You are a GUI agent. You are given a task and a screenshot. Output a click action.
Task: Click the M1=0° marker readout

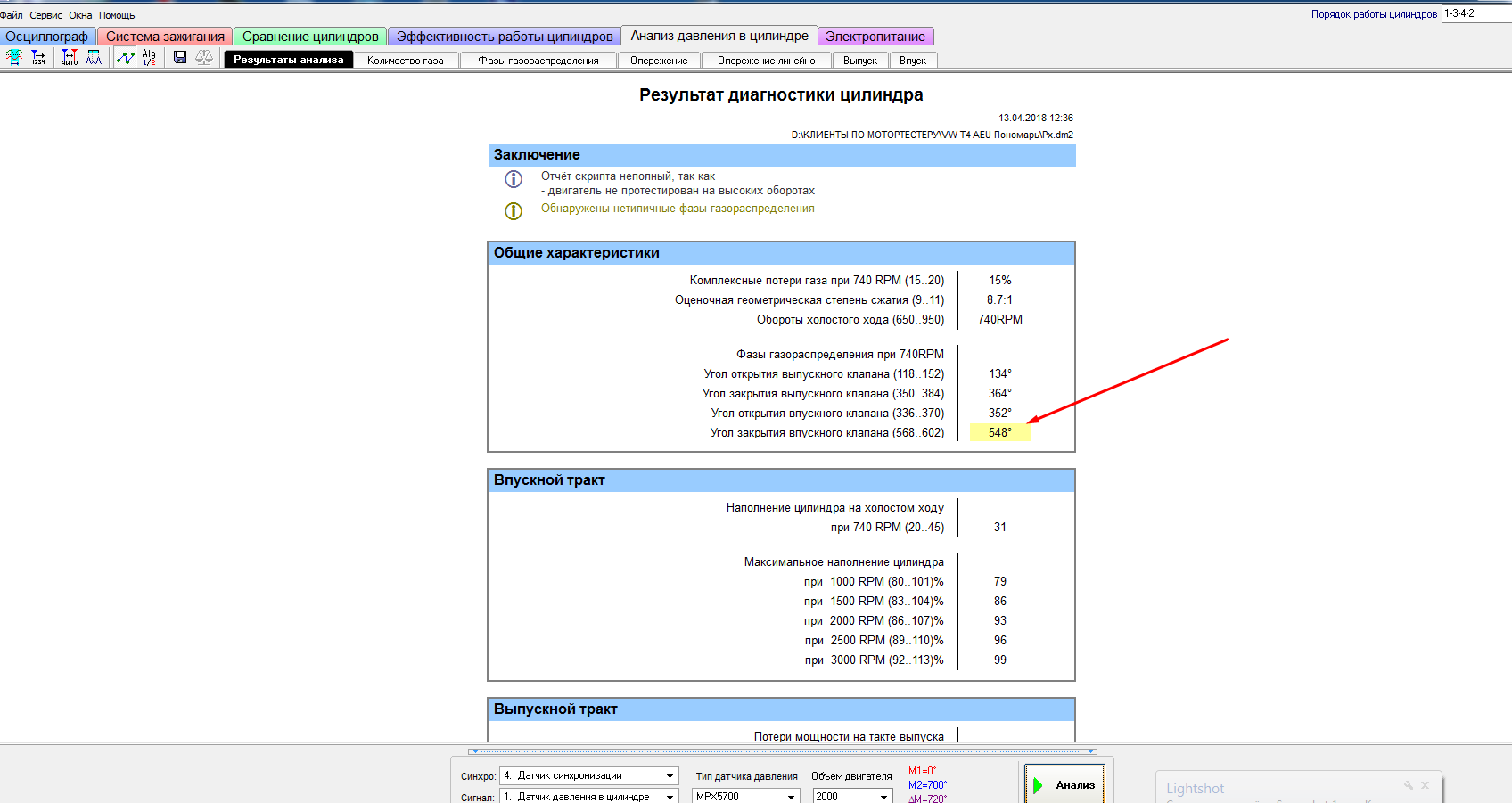(923, 771)
